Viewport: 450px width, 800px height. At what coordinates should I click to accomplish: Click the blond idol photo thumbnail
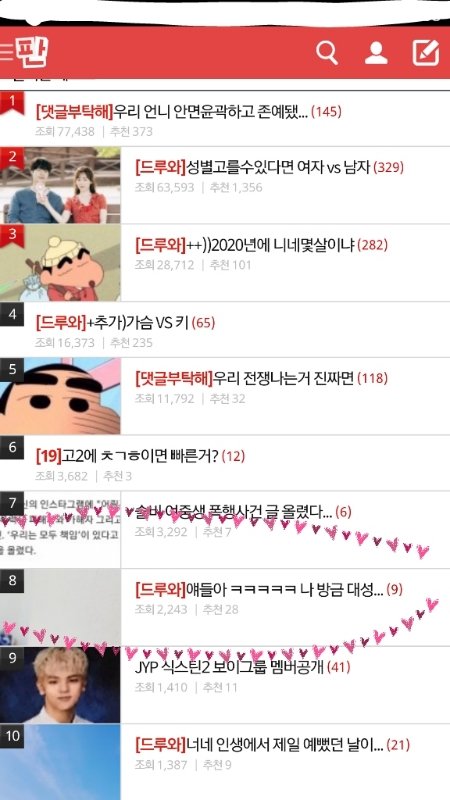[60, 685]
